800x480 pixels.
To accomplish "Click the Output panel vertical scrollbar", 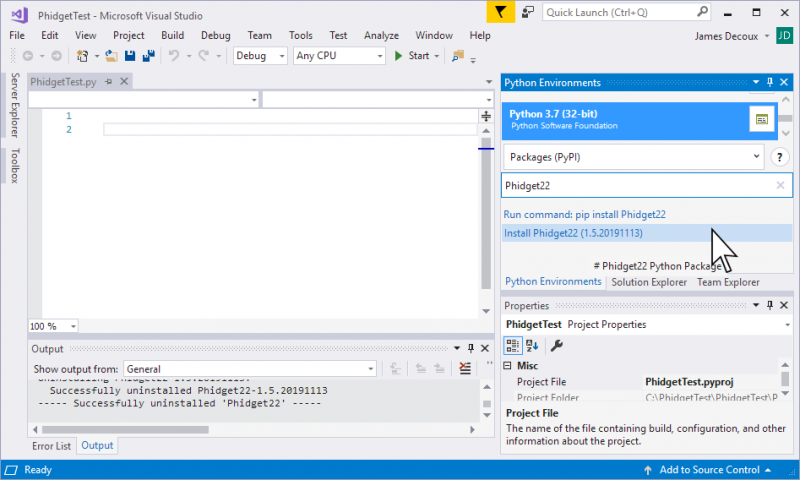I will coord(487,401).
